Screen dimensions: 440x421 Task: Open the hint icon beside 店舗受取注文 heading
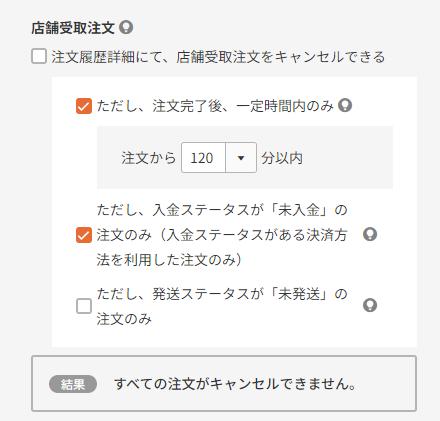coord(126,27)
